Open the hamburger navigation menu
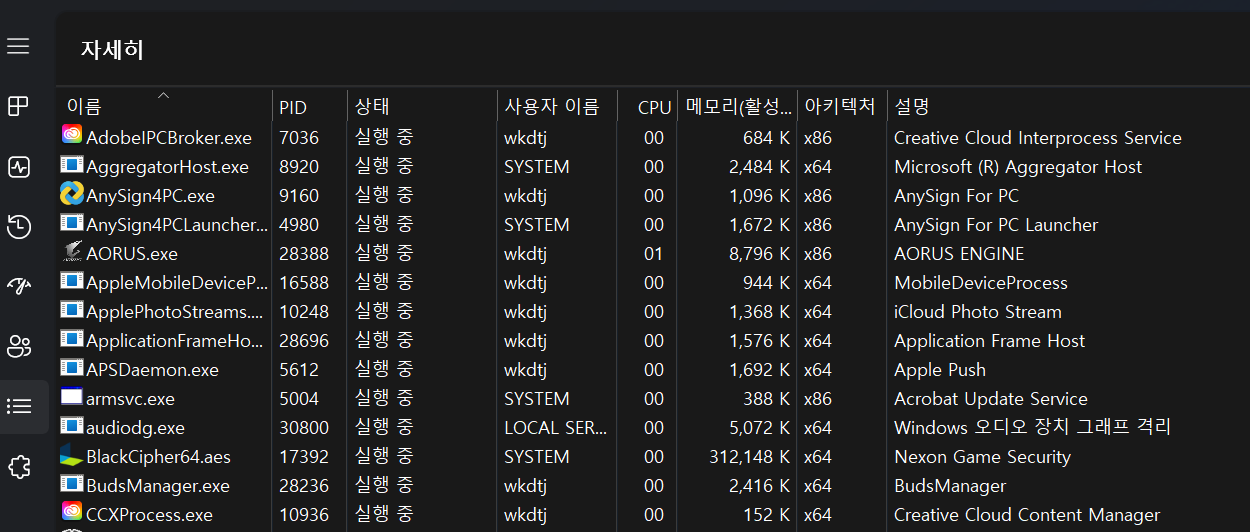 click(x=18, y=46)
